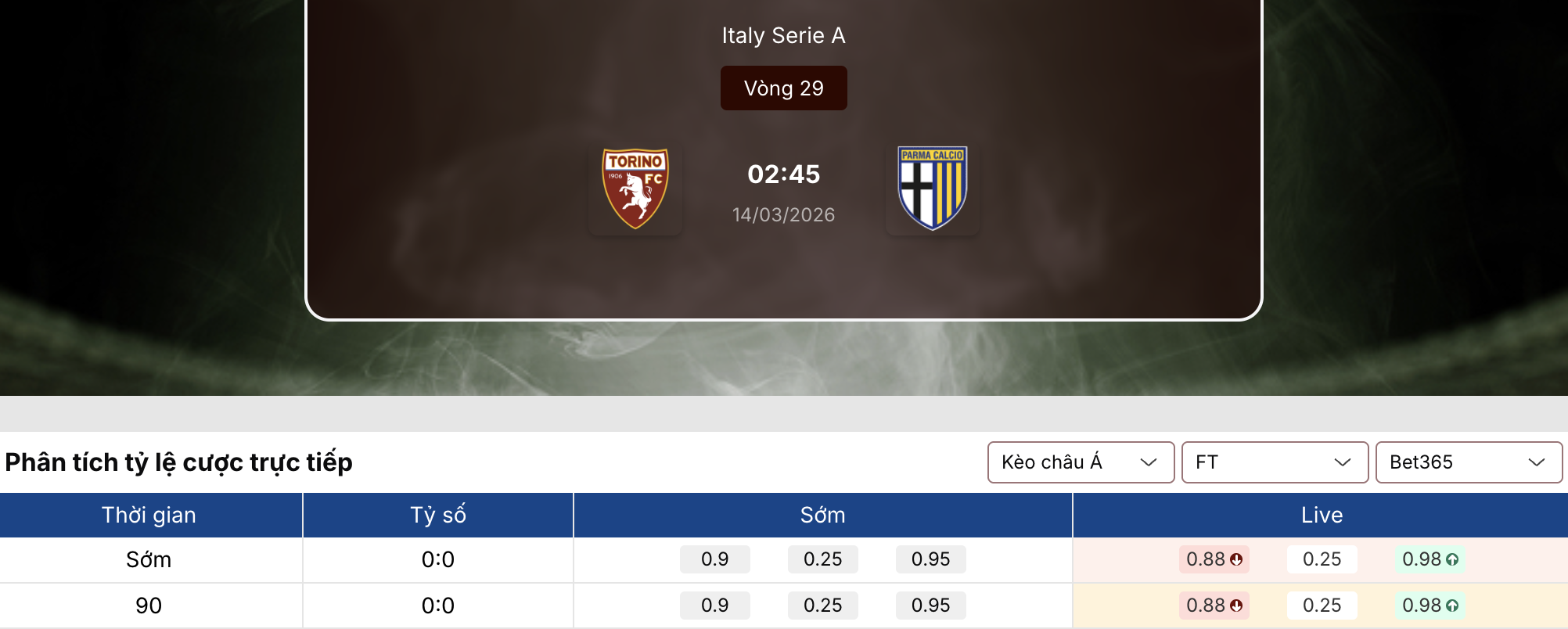Open the Kèo châu Á odds type dropdown
Viewport: 1568px width, 629px height.
tap(1080, 462)
